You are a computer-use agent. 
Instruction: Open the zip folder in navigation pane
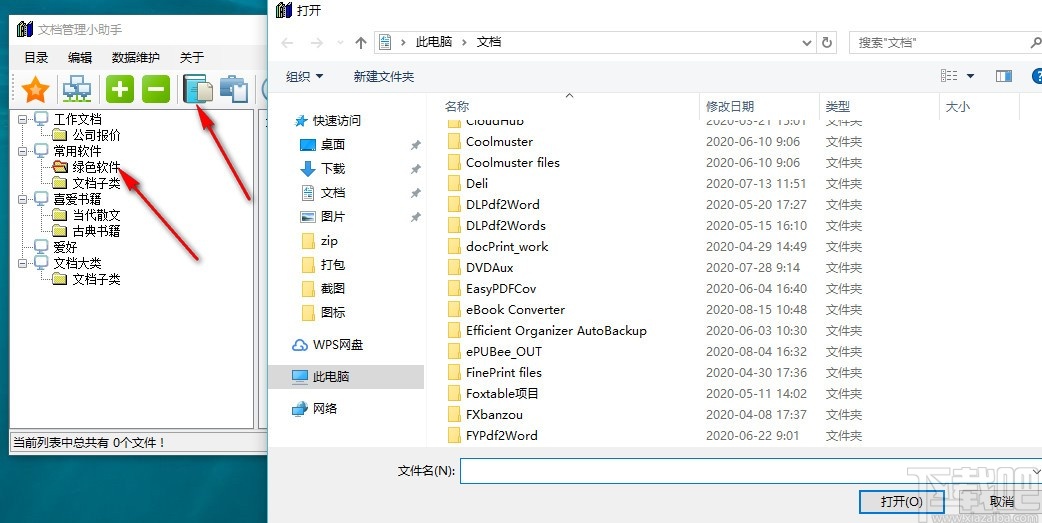tap(328, 241)
